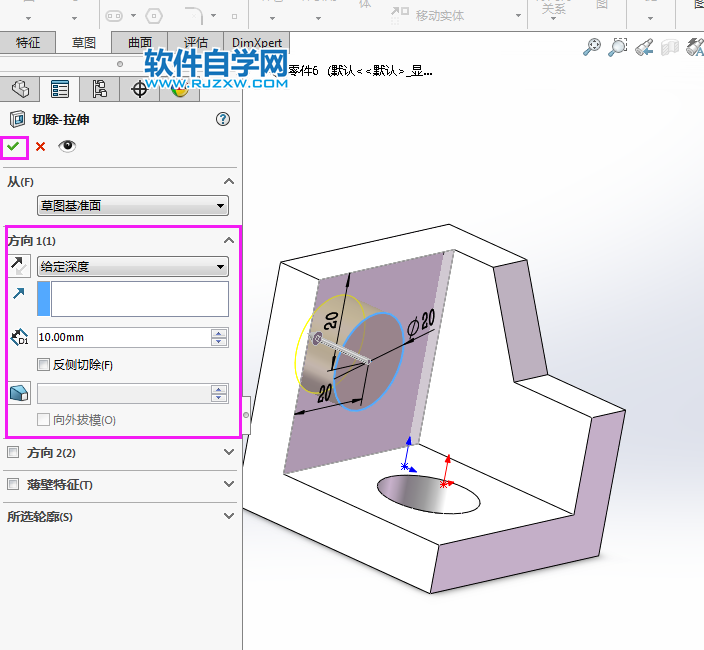Open the 草图基准面 start condition dropdown
Screen dimensions: 704x650
pyautogui.click(x=133, y=206)
